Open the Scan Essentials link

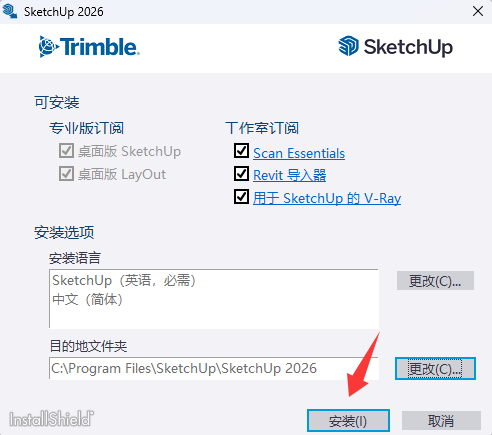[299, 153]
